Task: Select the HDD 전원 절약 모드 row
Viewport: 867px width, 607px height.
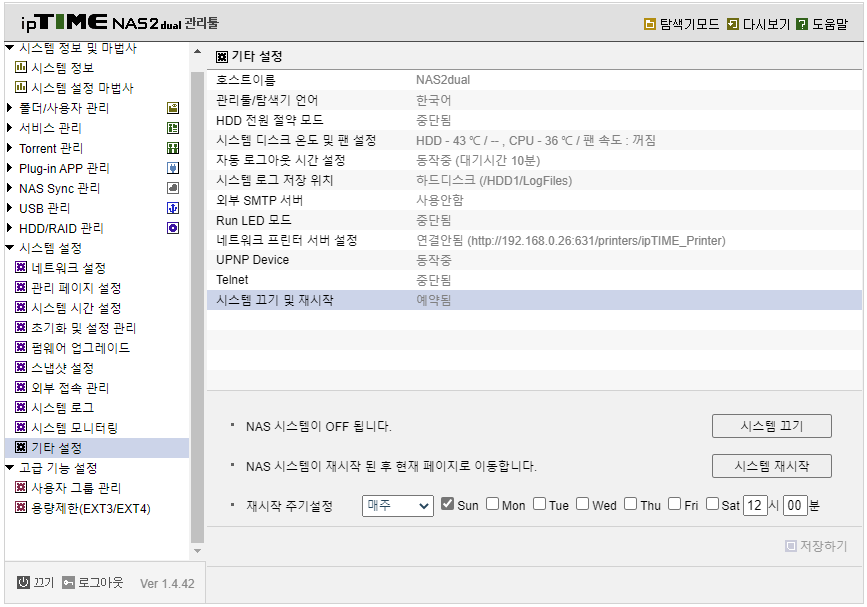Action: point(534,120)
